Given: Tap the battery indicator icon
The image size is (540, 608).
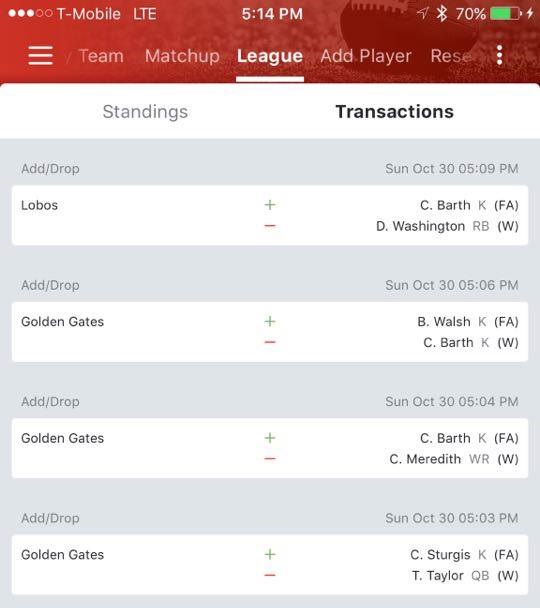Looking at the screenshot, I should (504, 14).
